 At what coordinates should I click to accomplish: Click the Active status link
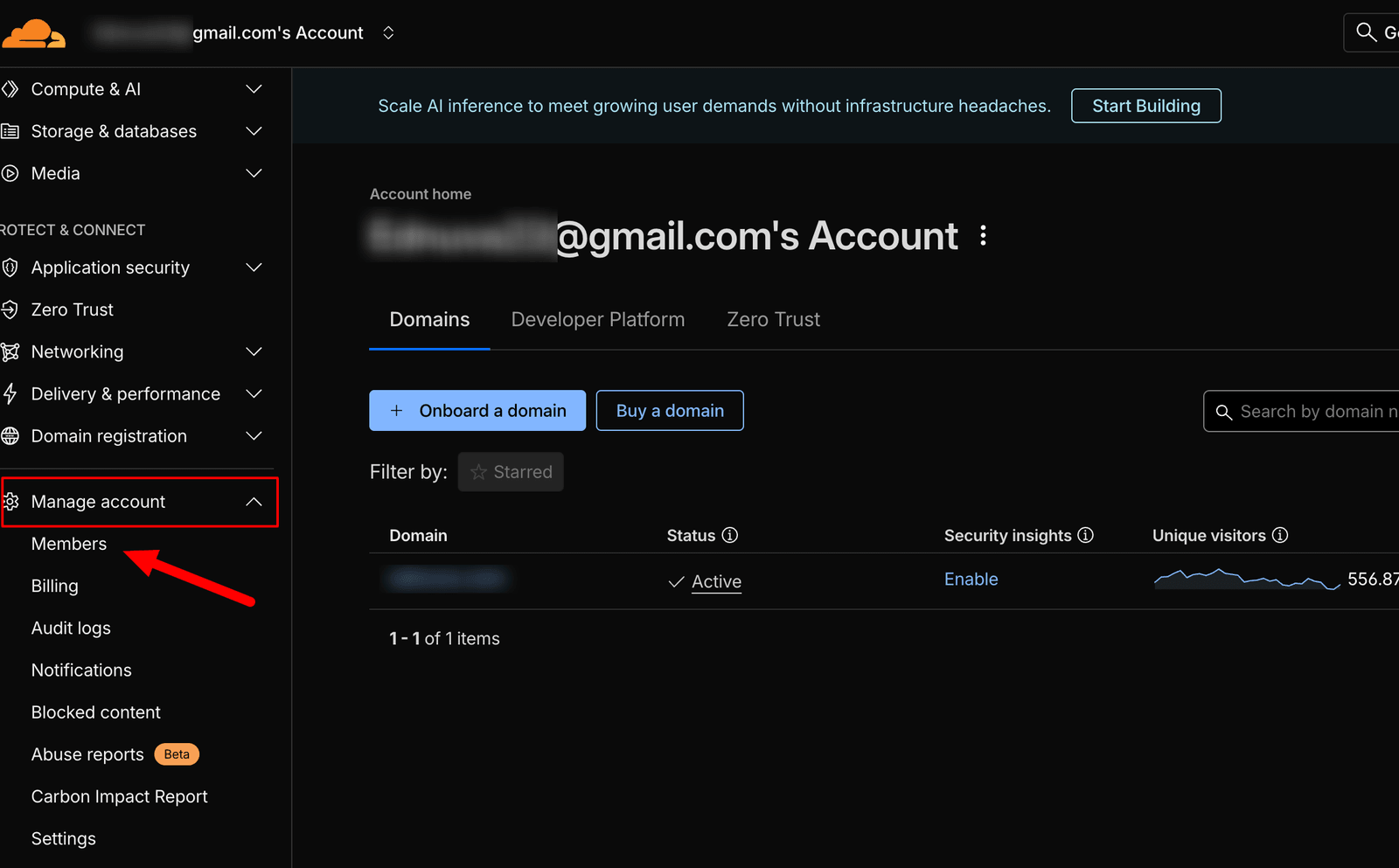[716, 581]
